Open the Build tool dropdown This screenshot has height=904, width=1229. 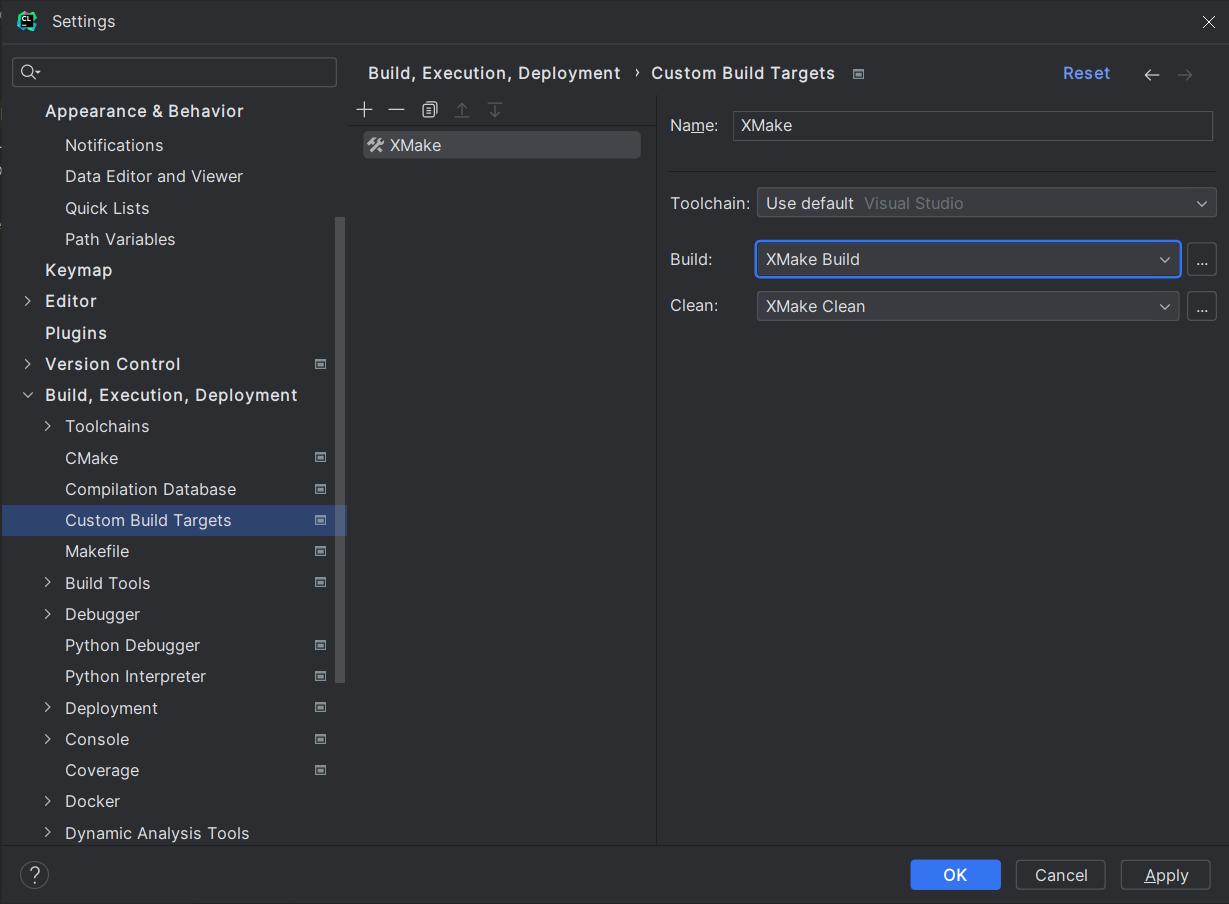coord(967,259)
